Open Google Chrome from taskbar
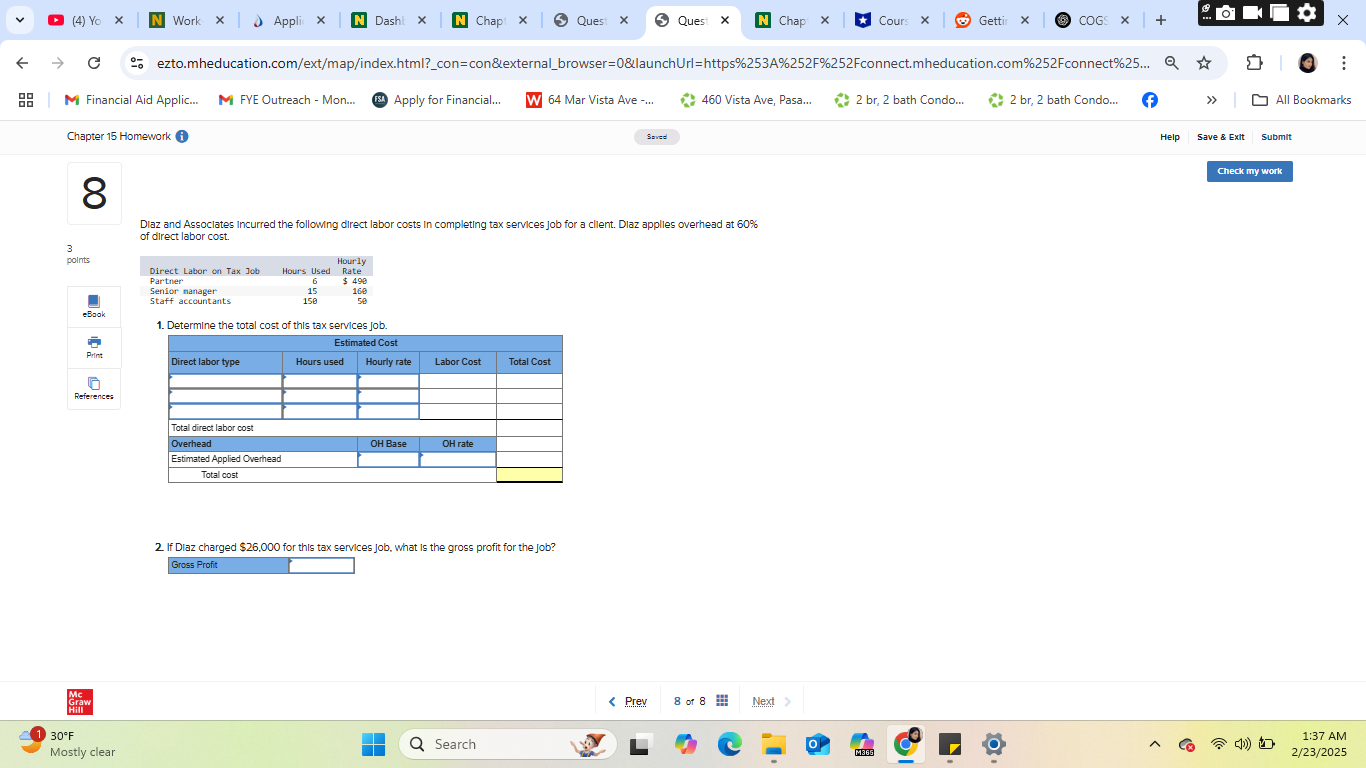This screenshot has width=1366, height=768. [906, 745]
